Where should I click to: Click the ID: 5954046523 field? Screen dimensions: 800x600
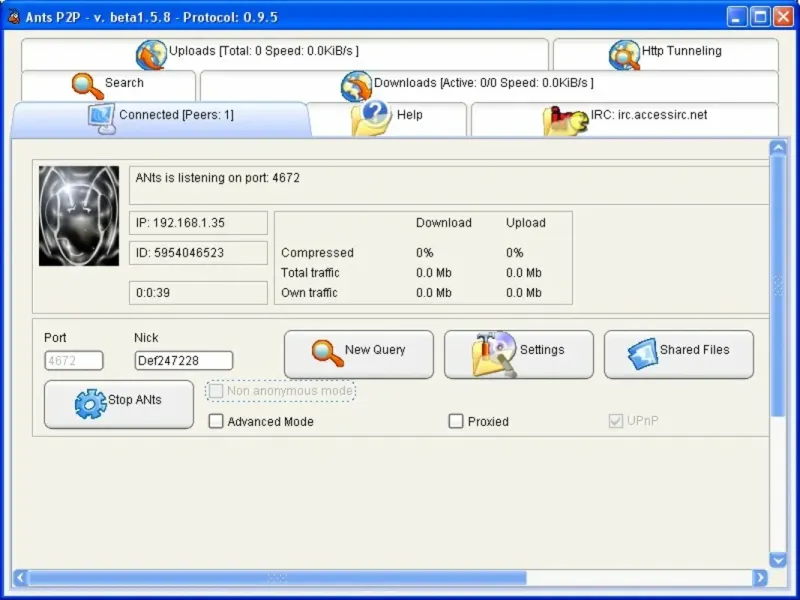198,253
